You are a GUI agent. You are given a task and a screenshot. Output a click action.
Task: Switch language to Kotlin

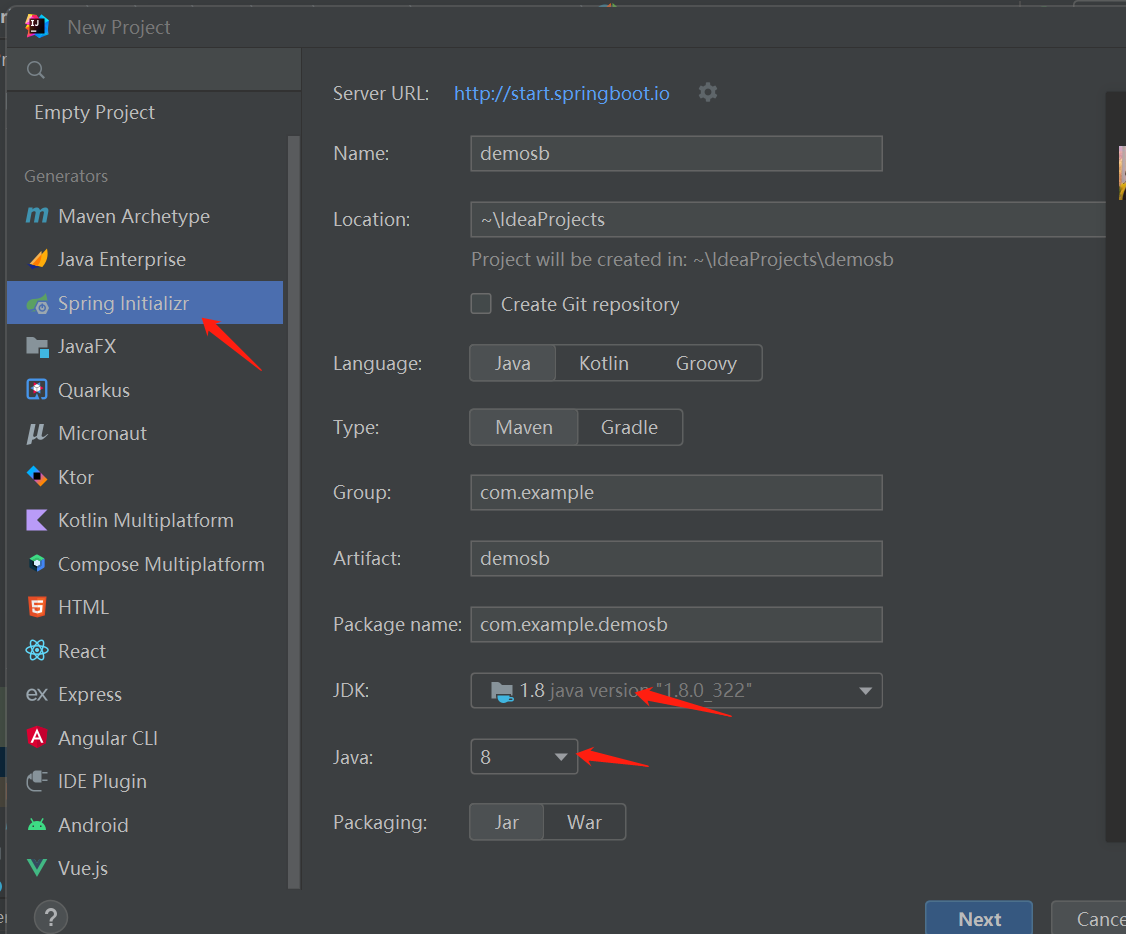(x=604, y=362)
